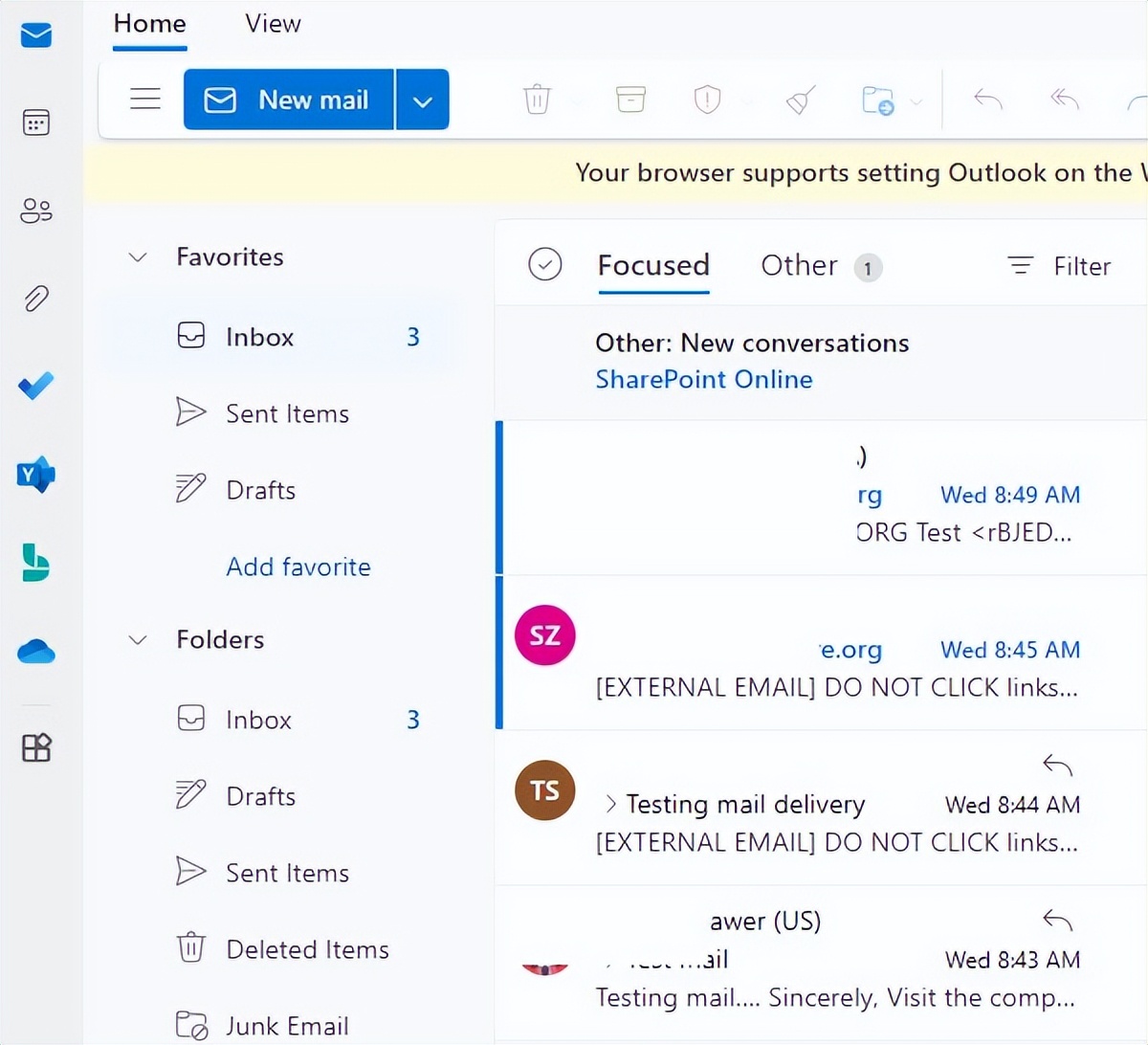Open the Report shield icon
This screenshot has width=1148, height=1045.
point(707,99)
